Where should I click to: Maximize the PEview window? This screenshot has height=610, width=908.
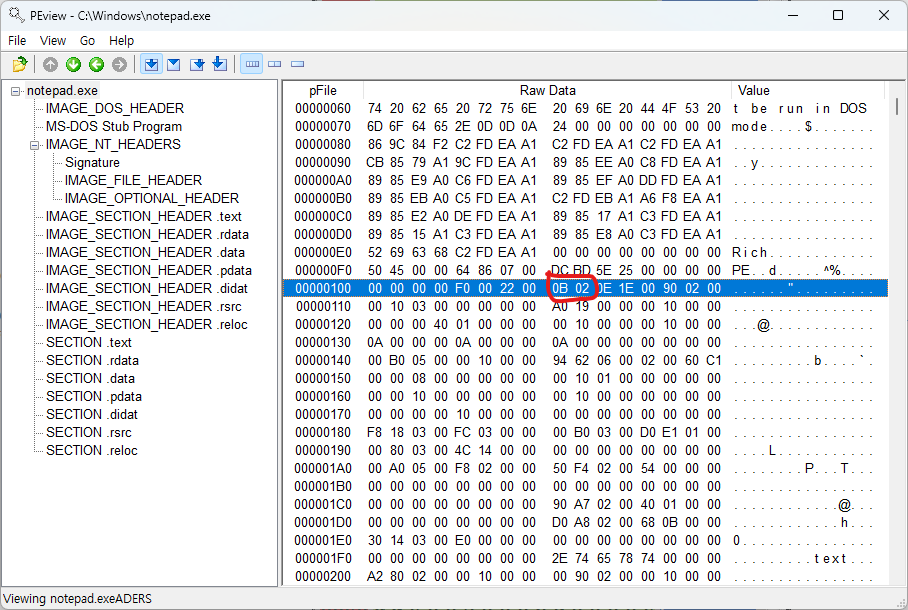point(838,15)
